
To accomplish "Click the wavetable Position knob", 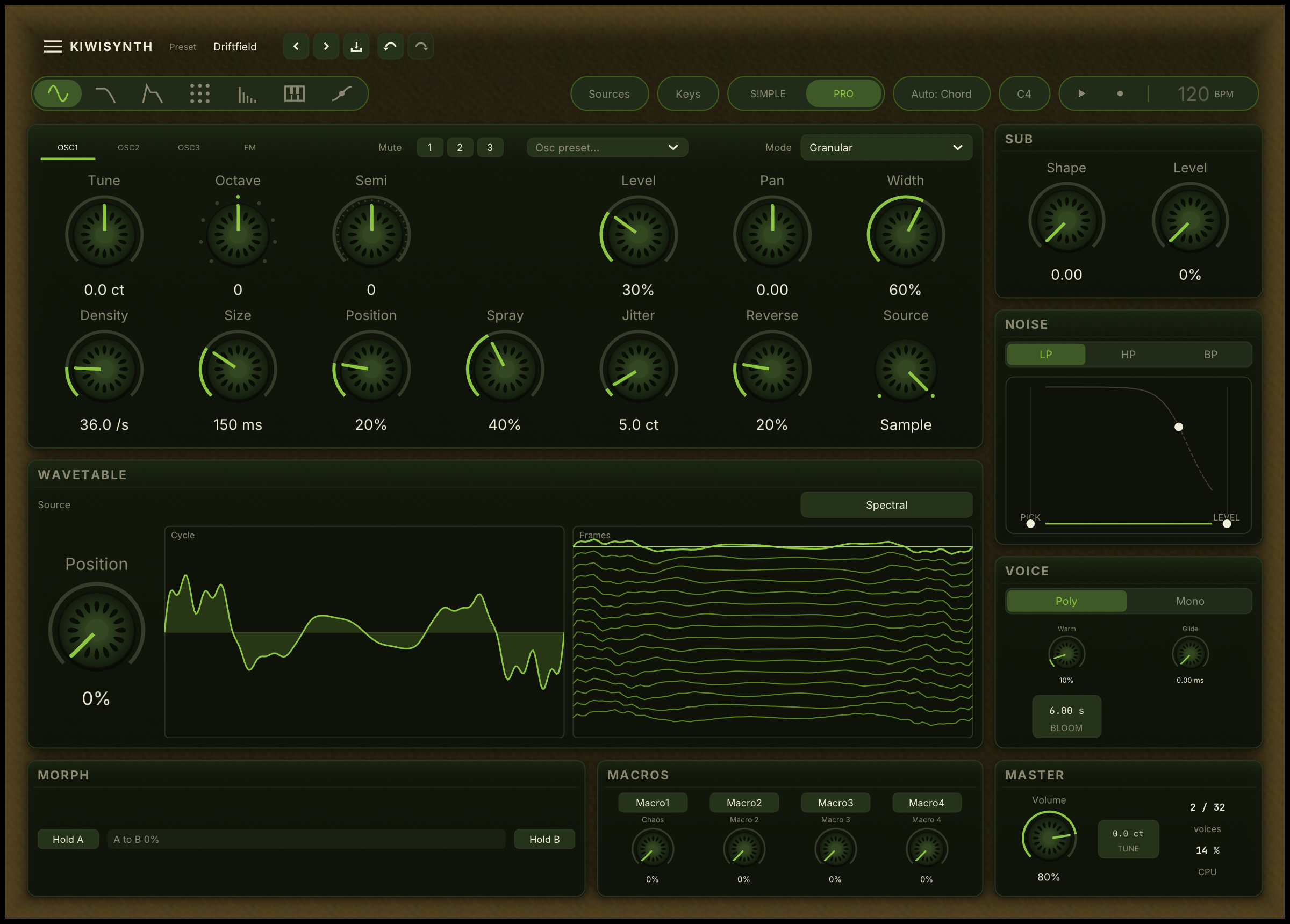I will tap(96, 631).
